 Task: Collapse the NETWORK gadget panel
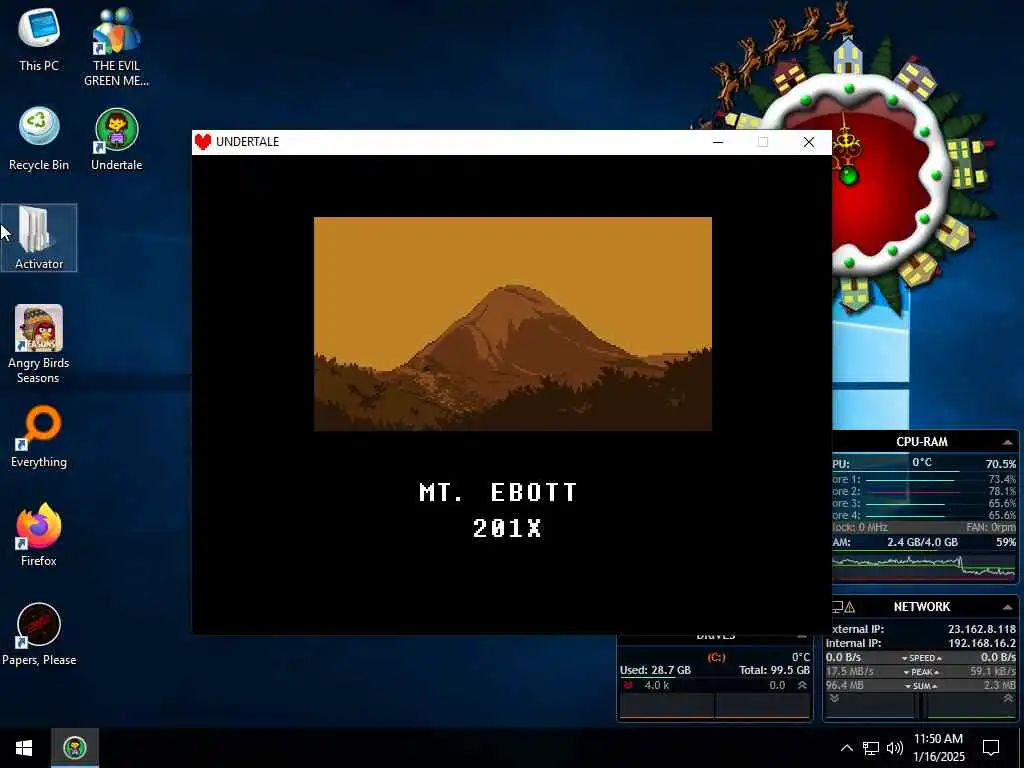point(1008,607)
